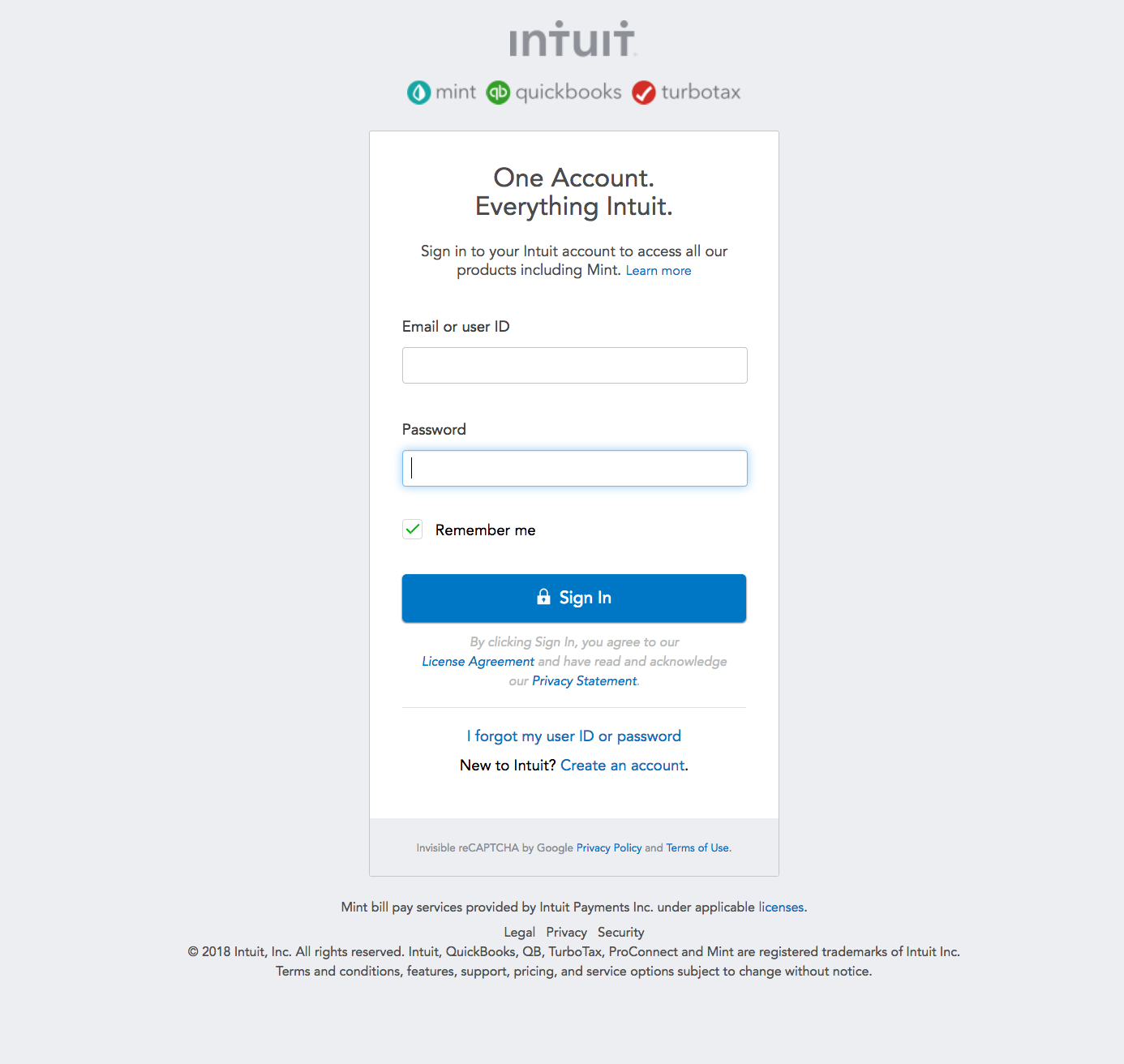Uncheck the Remember me checkbox

(x=412, y=529)
